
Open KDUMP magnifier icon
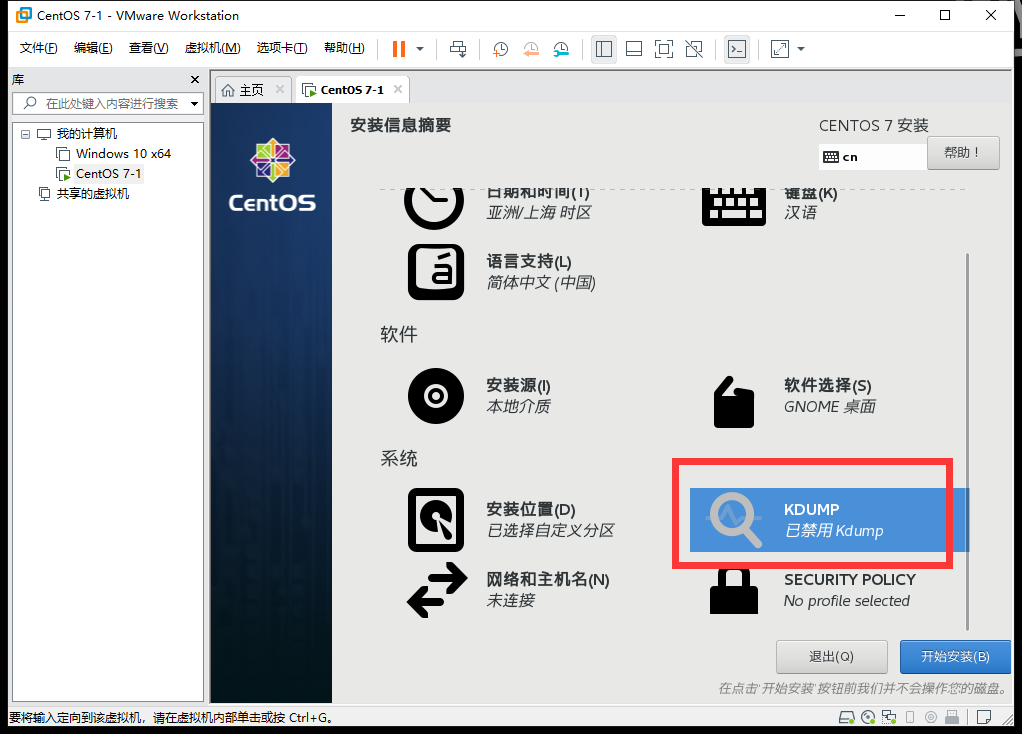(735, 520)
